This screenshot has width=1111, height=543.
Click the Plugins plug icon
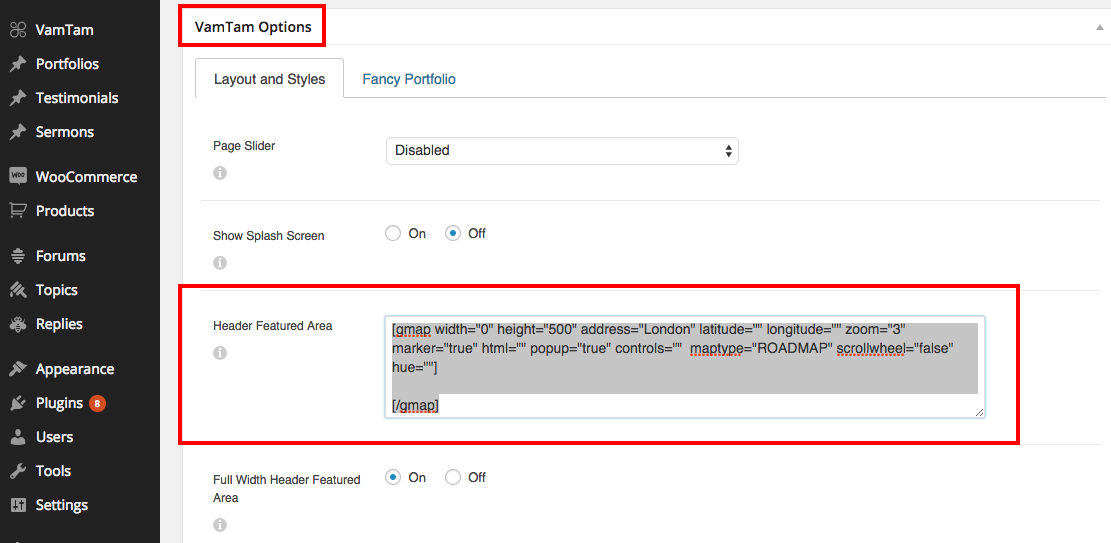coord(18,403)
